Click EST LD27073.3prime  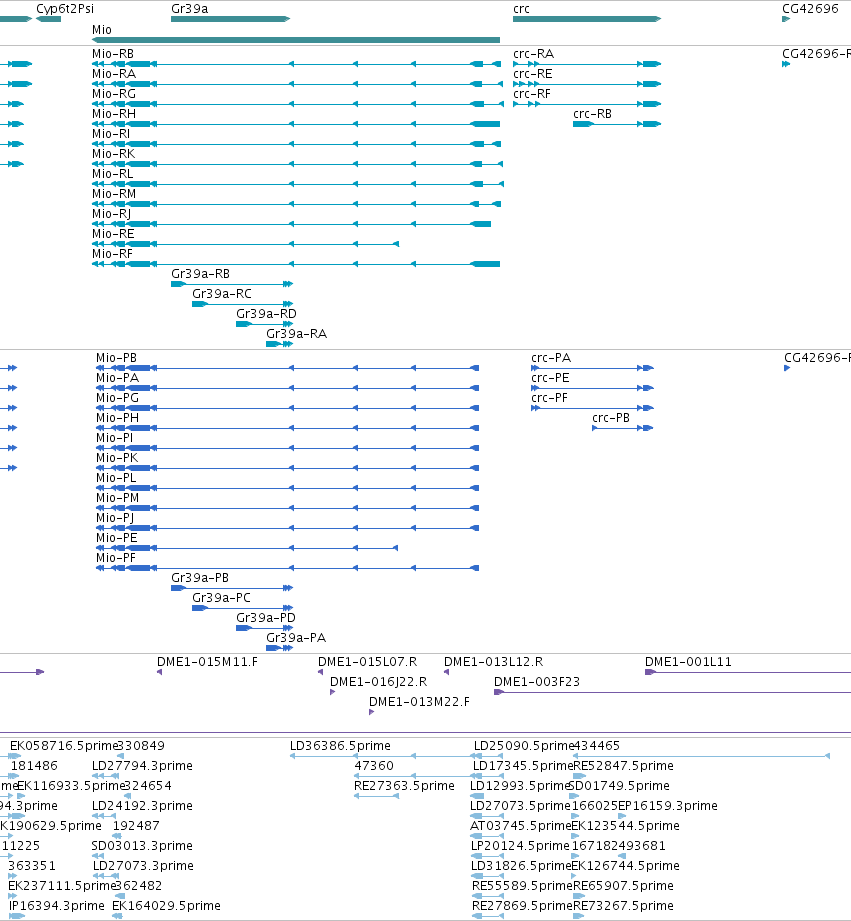click(x=143, y=865)
